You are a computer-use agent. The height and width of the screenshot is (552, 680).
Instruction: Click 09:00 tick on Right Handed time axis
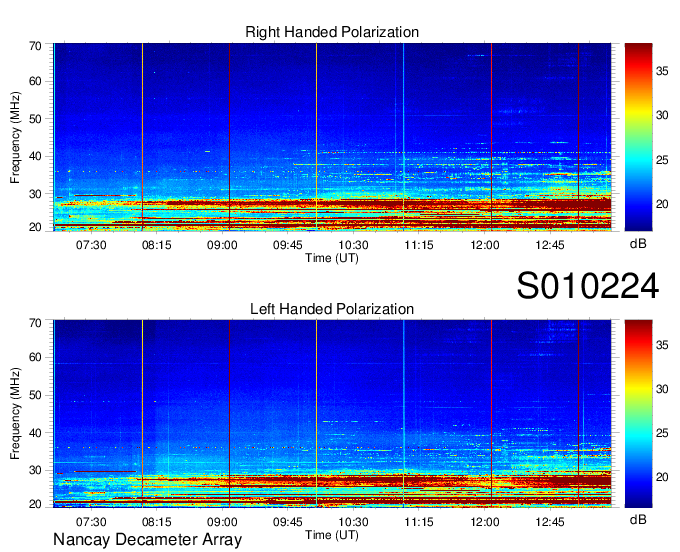[222, 245]
